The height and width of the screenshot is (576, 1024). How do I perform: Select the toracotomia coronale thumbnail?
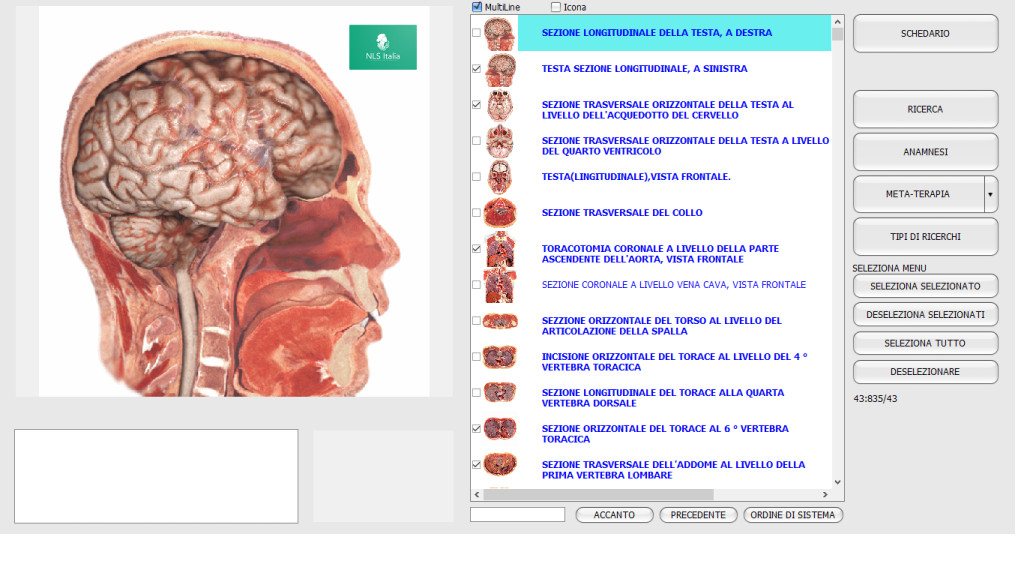click(500, 249)
